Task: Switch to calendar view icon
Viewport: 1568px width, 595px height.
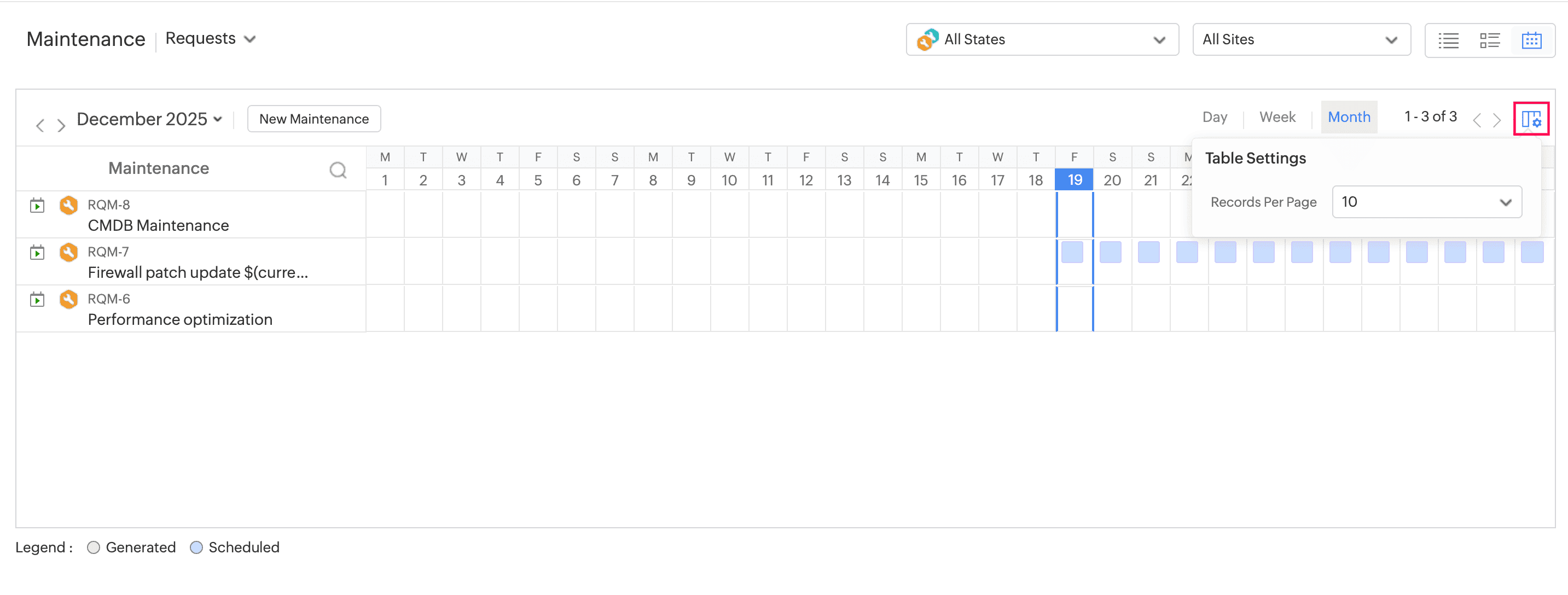Action: [1531, 40]
